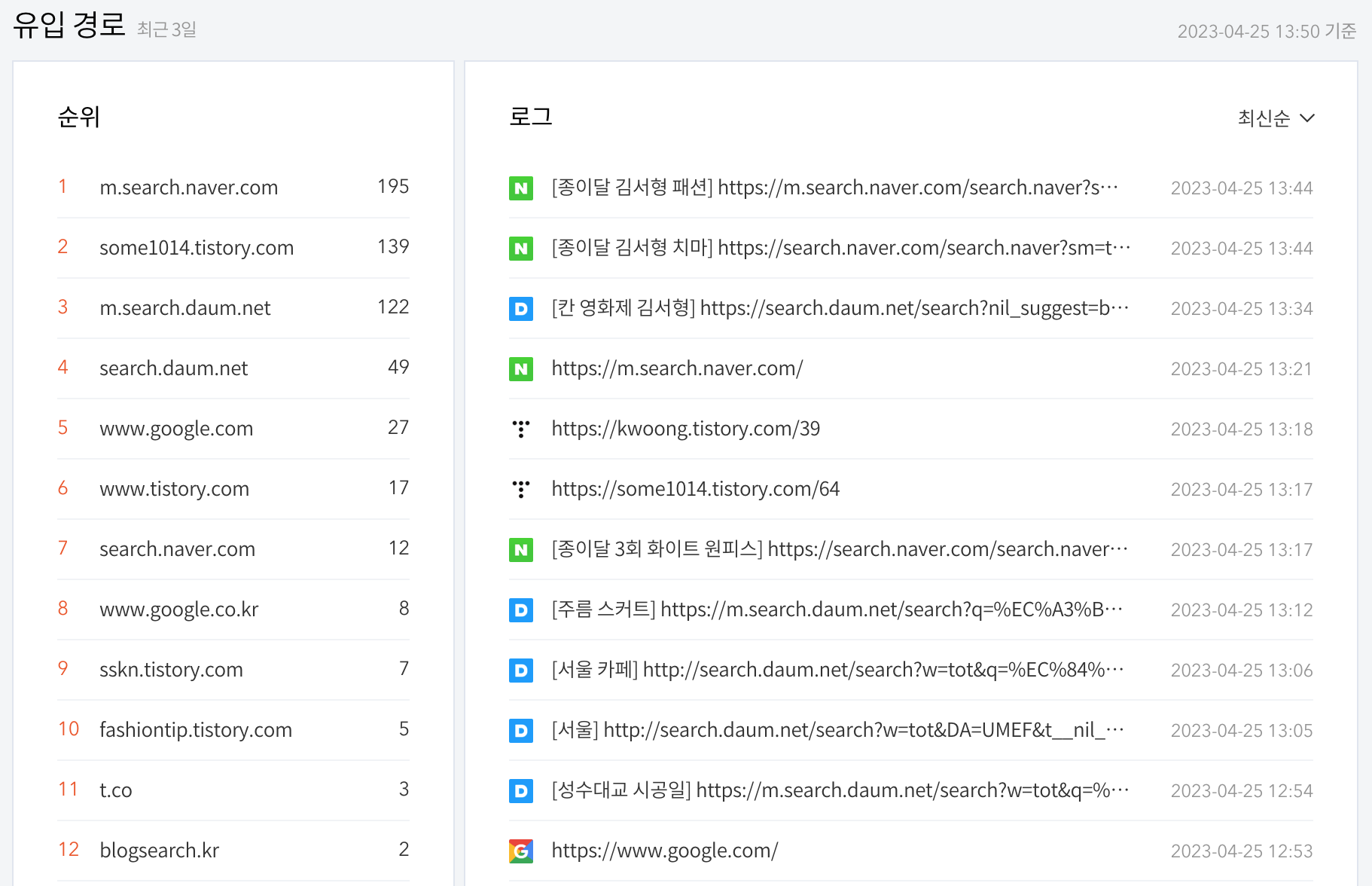Open [서울] Daum search log link

(x=838, y=730)
